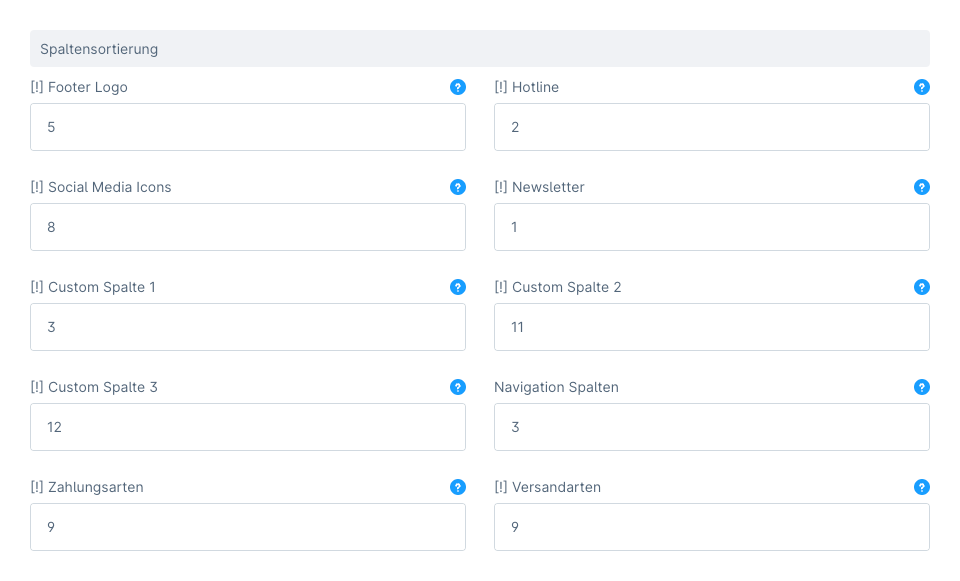Image resolution: width=960 pixels, height=581 pixels.
Task: Click the Newsletter sort order field
Action: click(711, 227)
